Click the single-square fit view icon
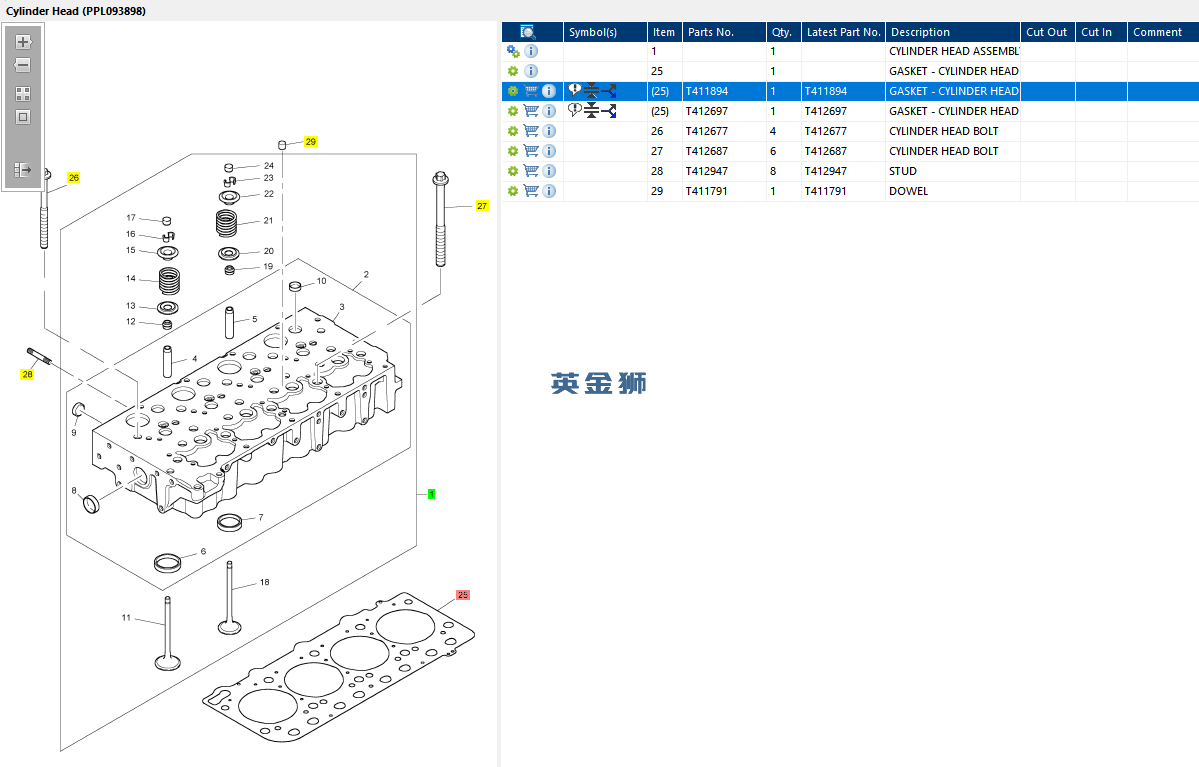 click(x=23, y=117)
